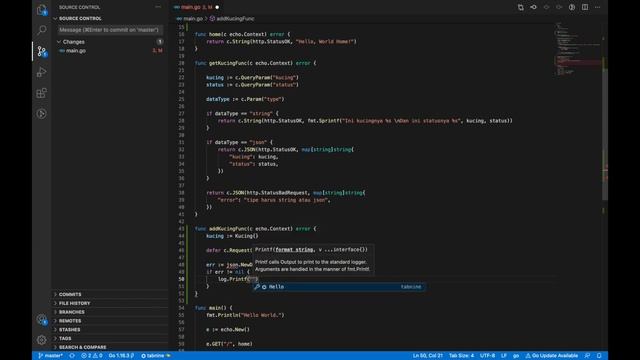Click the Changes count badge

pos(160,42)
